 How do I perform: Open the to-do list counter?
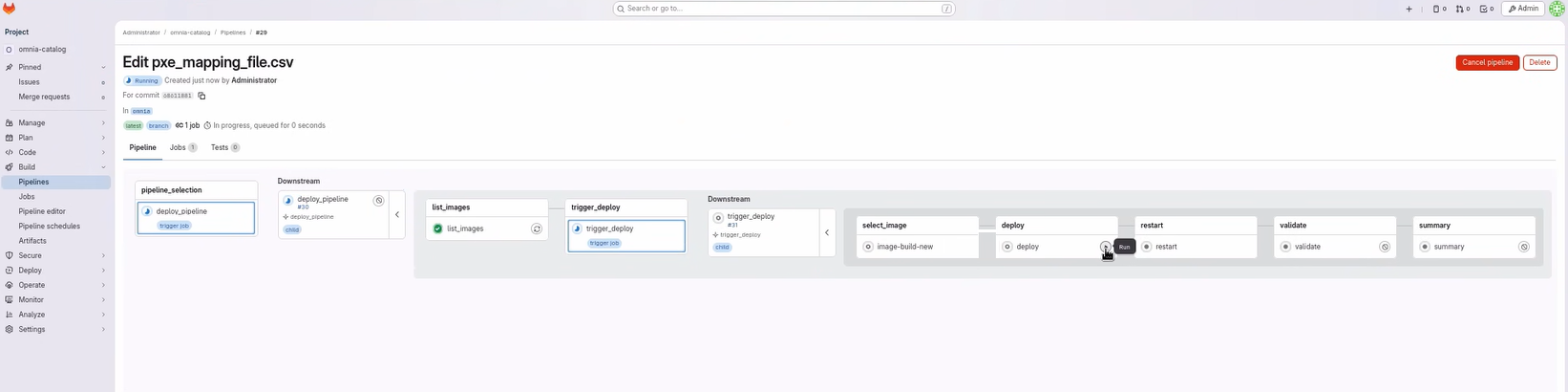1486,9
